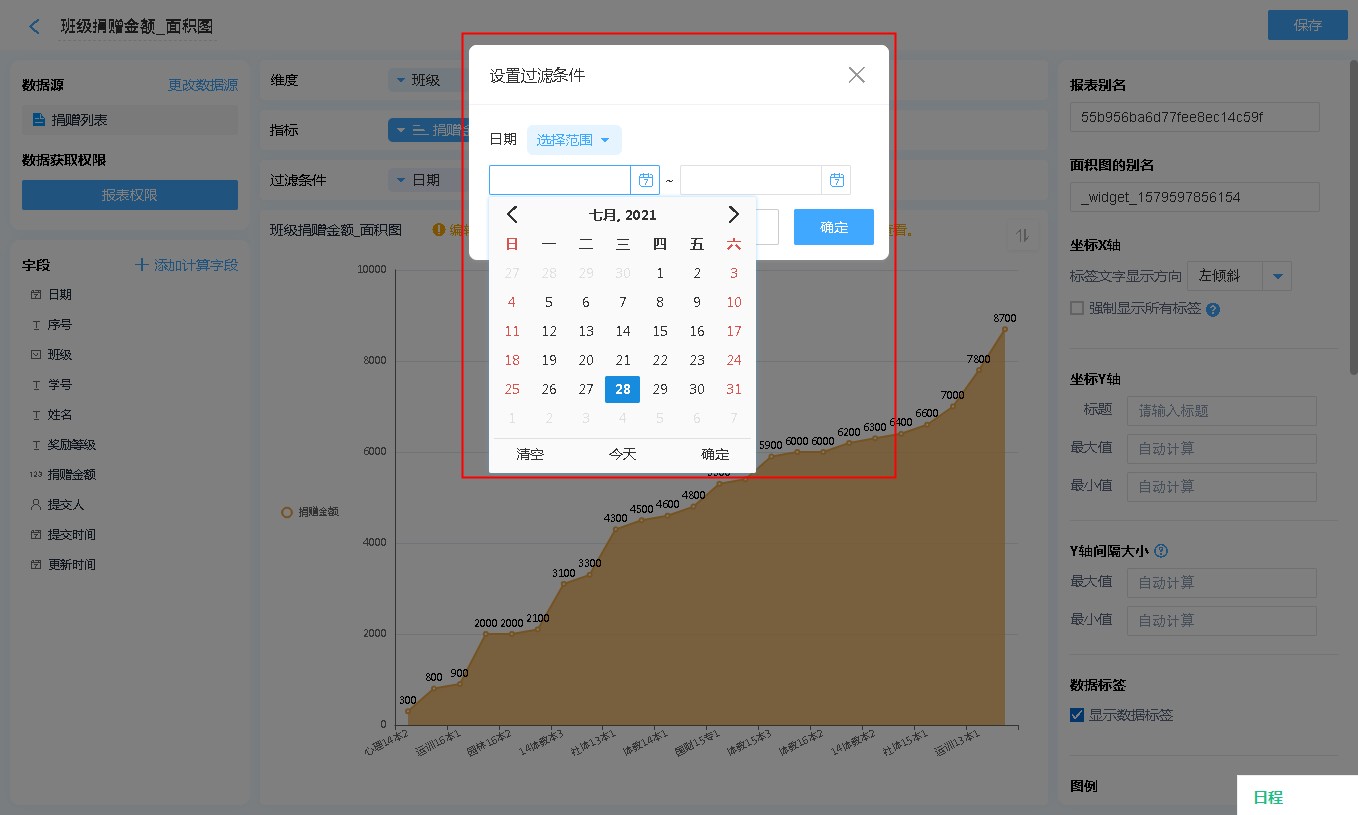Viewport: 1358px width, 815px height.
Task: Enable force display all labels checkbox
Action: coord(1077,308)
